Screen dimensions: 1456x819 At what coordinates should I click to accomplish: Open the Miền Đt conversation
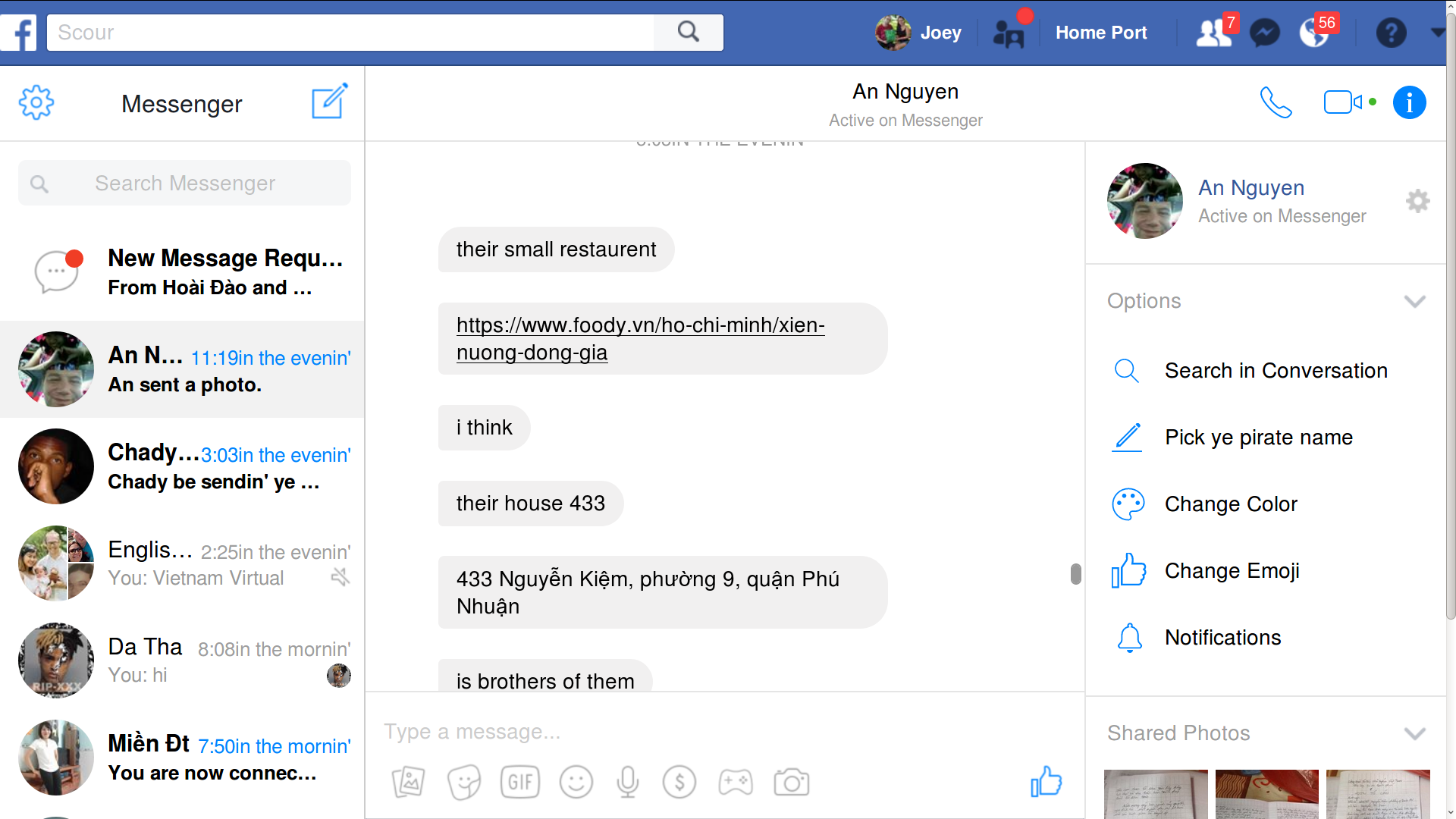point(182,758)
